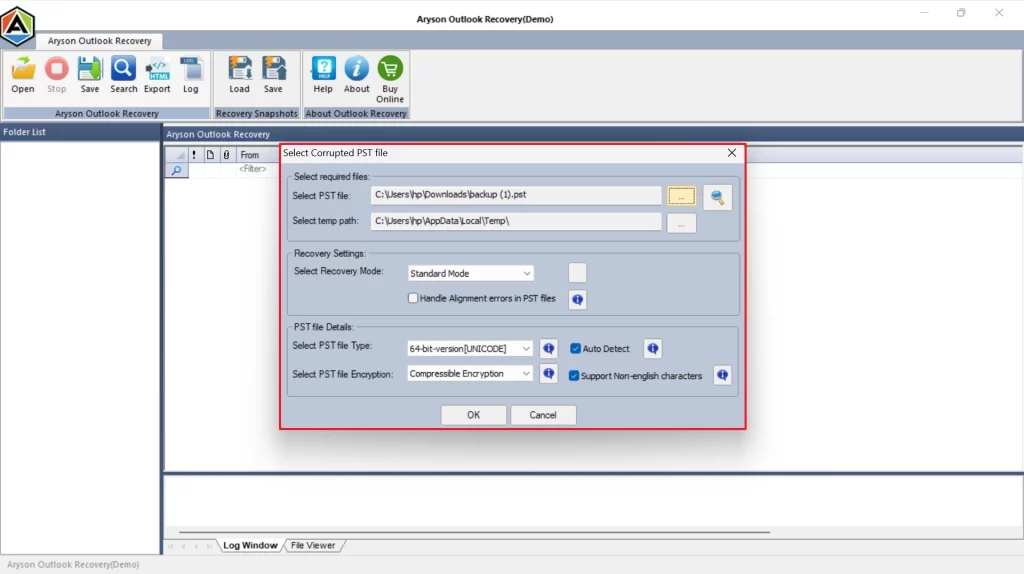
Task: Open the Search tool
Action: 123,74
